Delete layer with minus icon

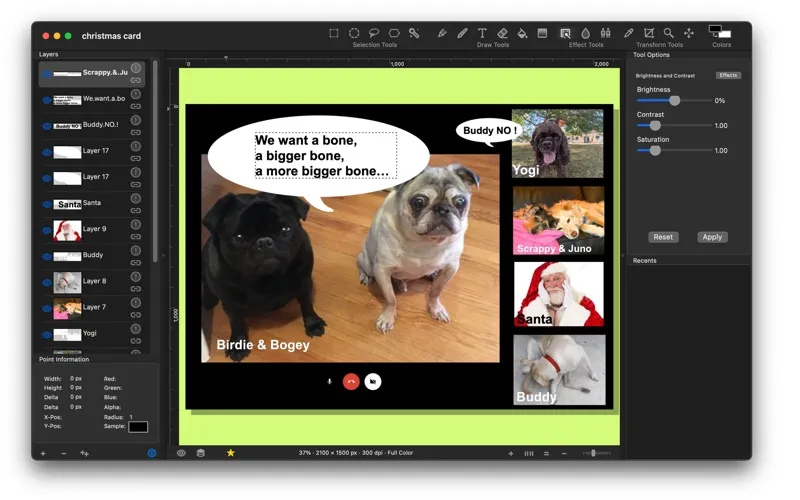(63, 453)
